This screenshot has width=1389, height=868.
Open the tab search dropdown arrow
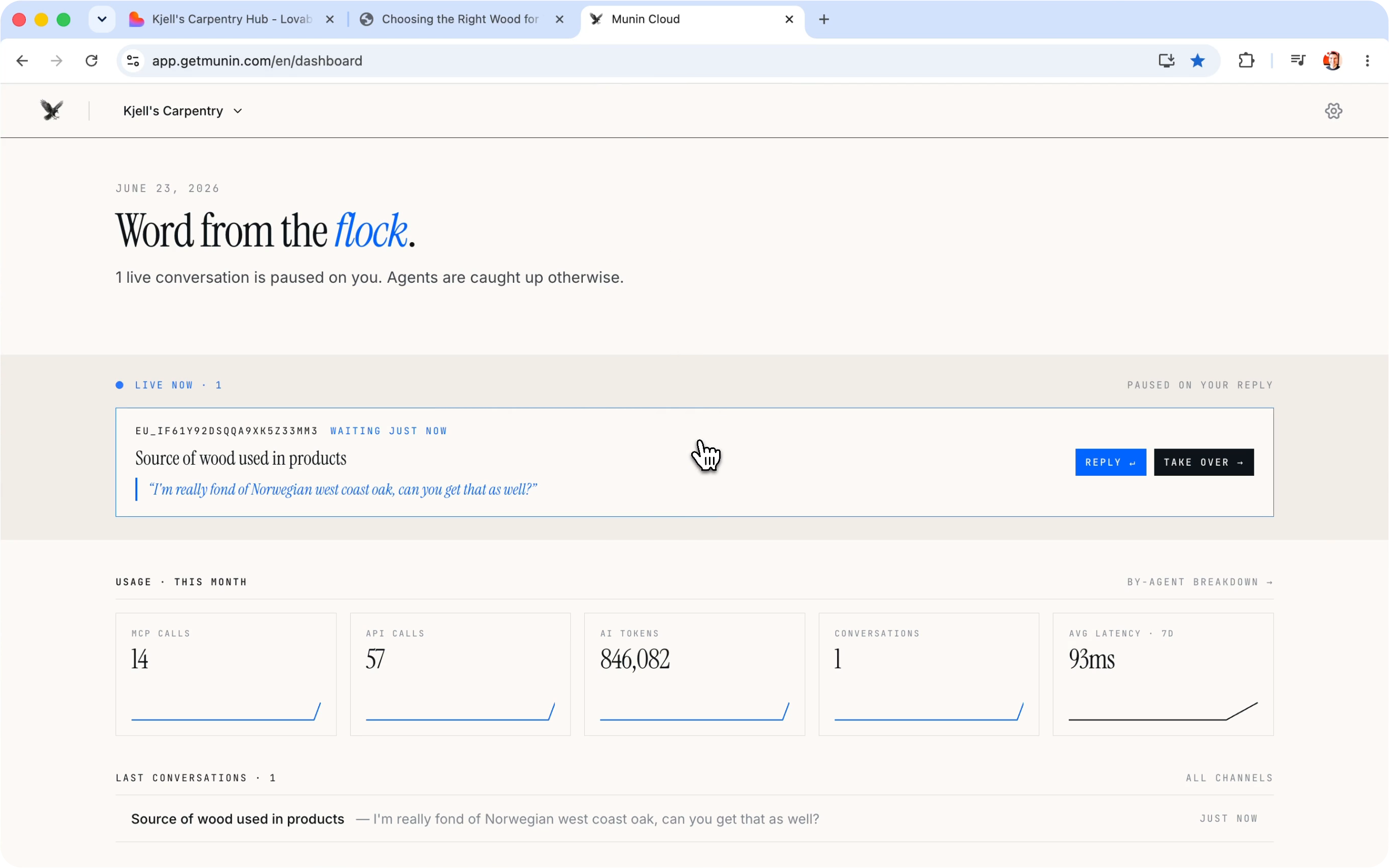[102, 20]
